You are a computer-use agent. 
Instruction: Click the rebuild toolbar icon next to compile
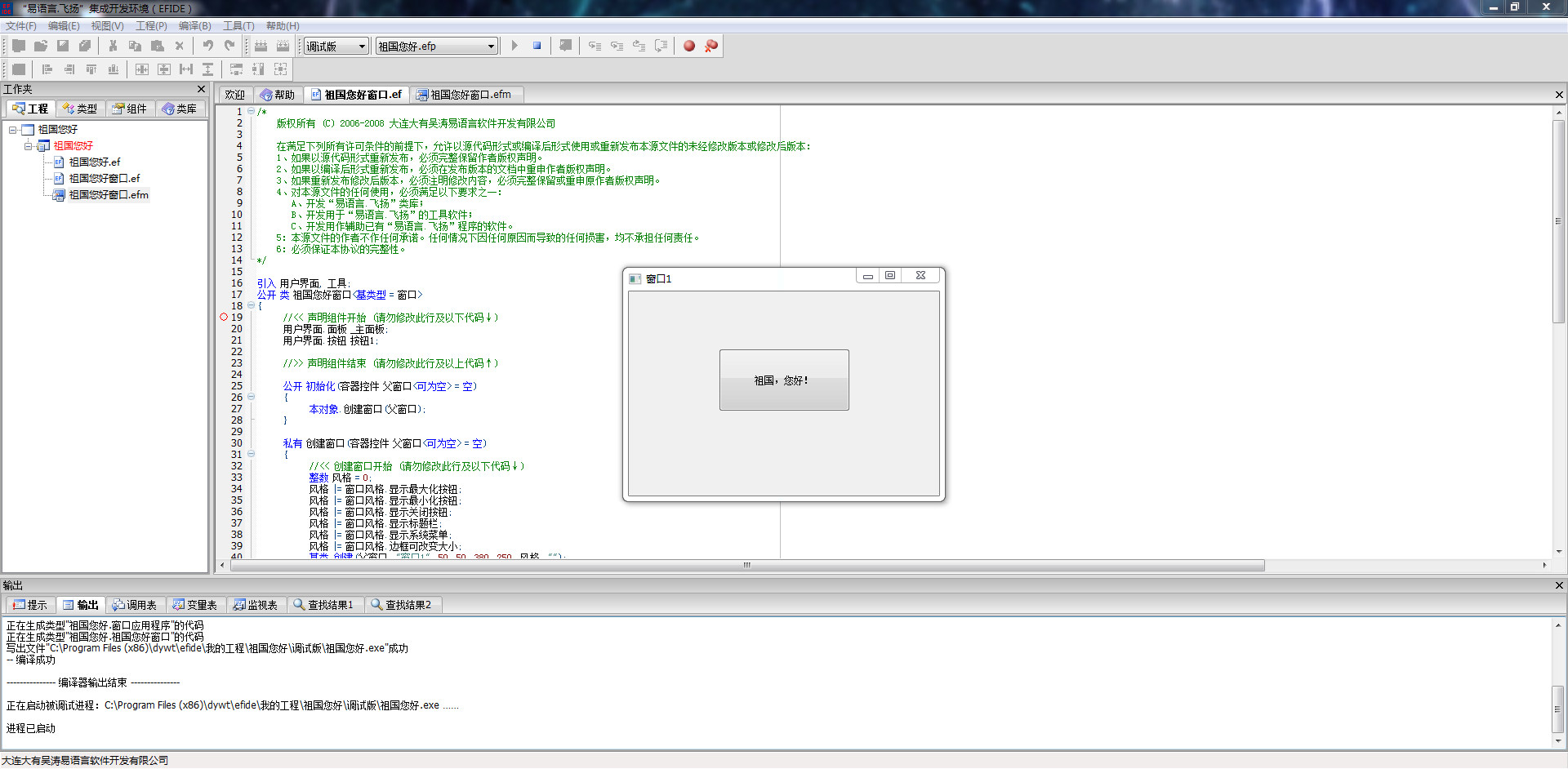[x=283, y=46]
